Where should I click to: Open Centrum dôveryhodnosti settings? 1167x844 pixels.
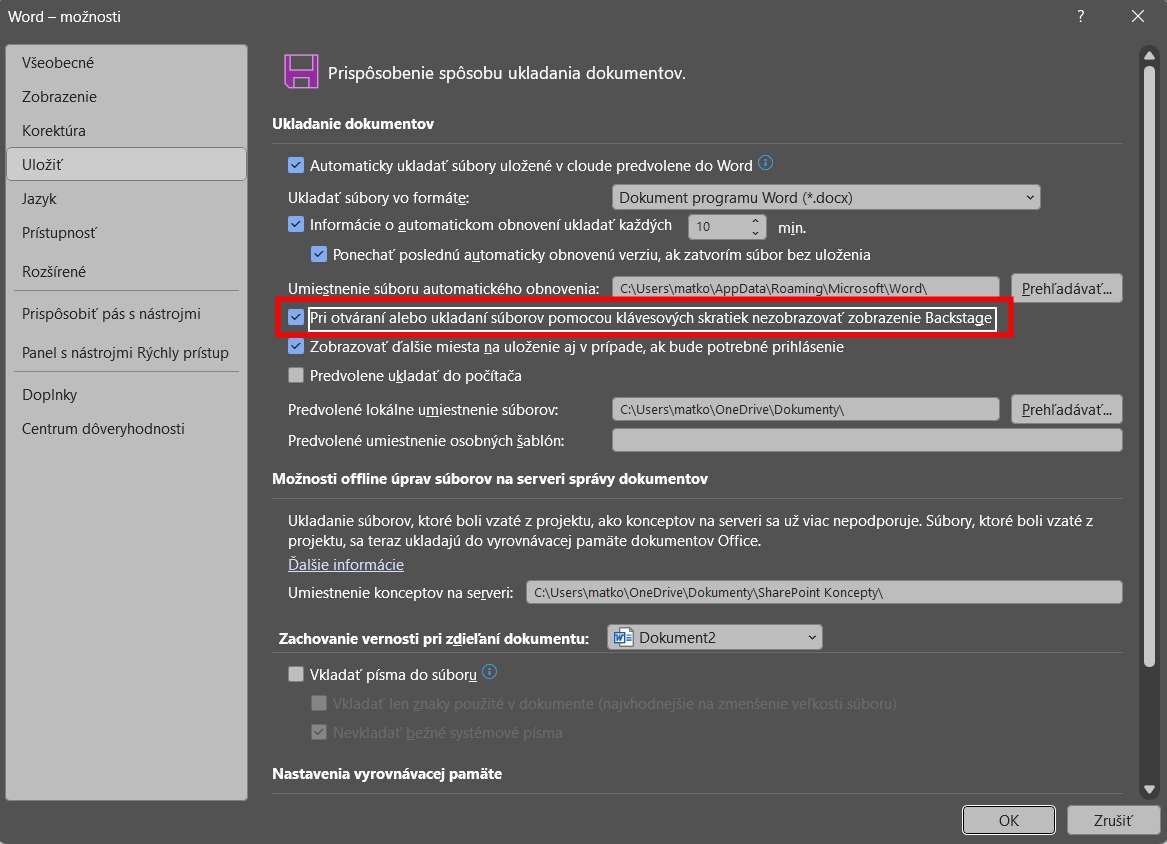point(127,429)
